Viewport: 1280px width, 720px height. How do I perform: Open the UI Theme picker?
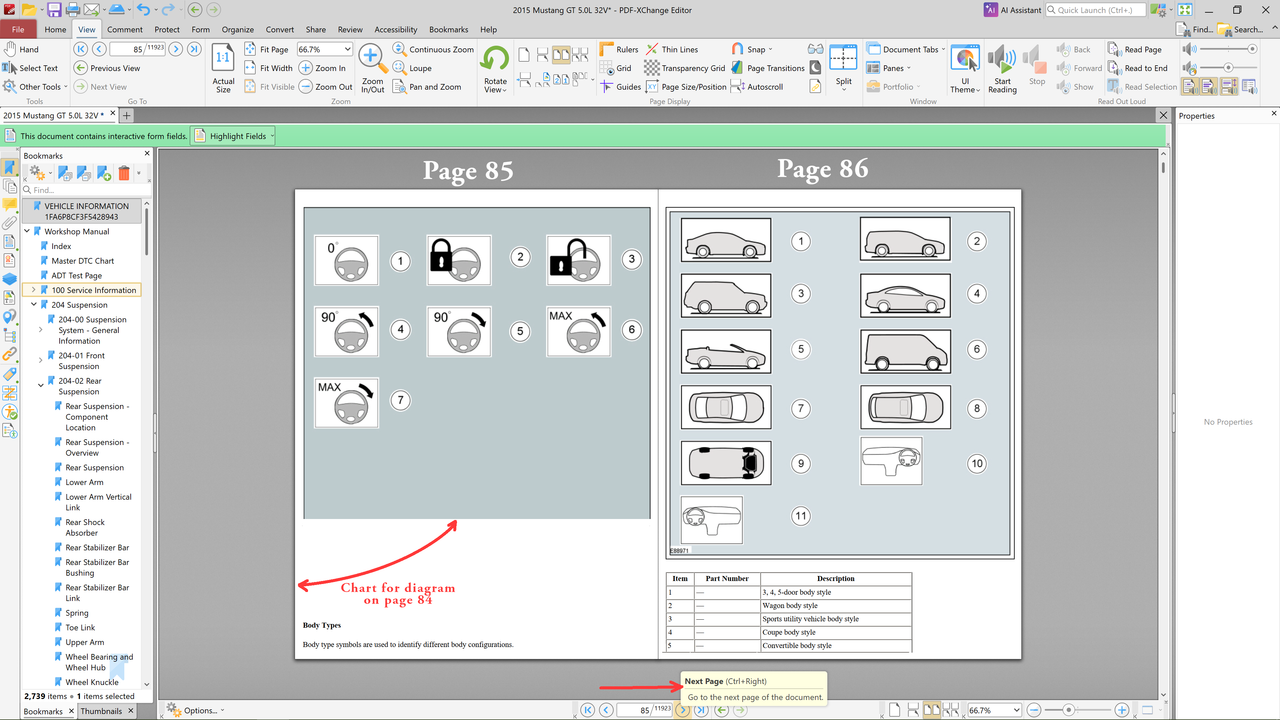[x=965, y=69]
